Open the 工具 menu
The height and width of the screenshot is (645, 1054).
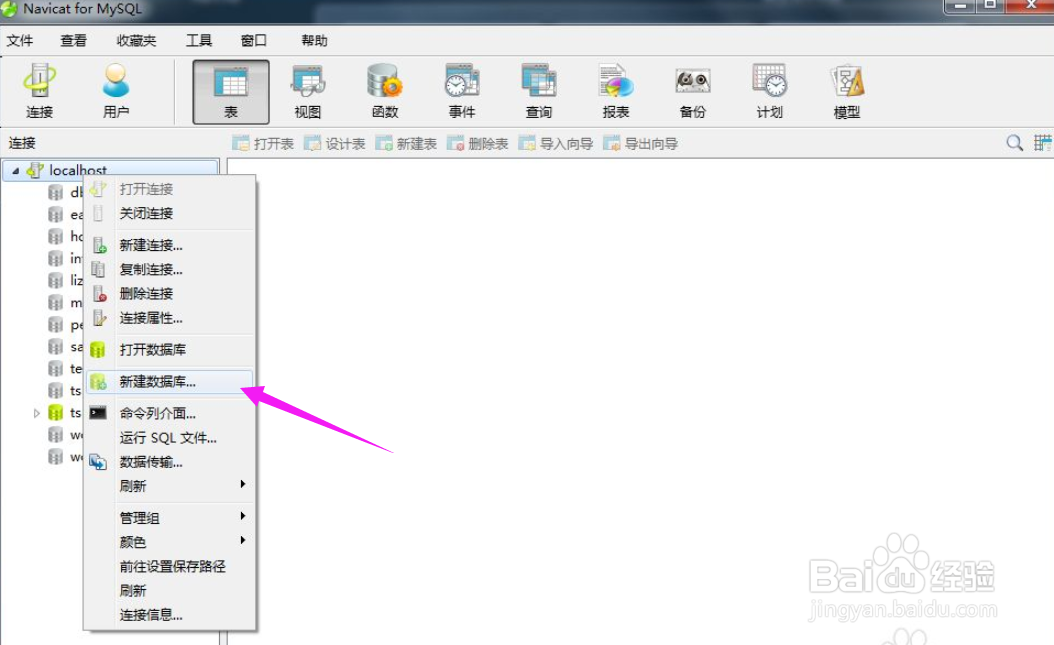tap(198, 40)
